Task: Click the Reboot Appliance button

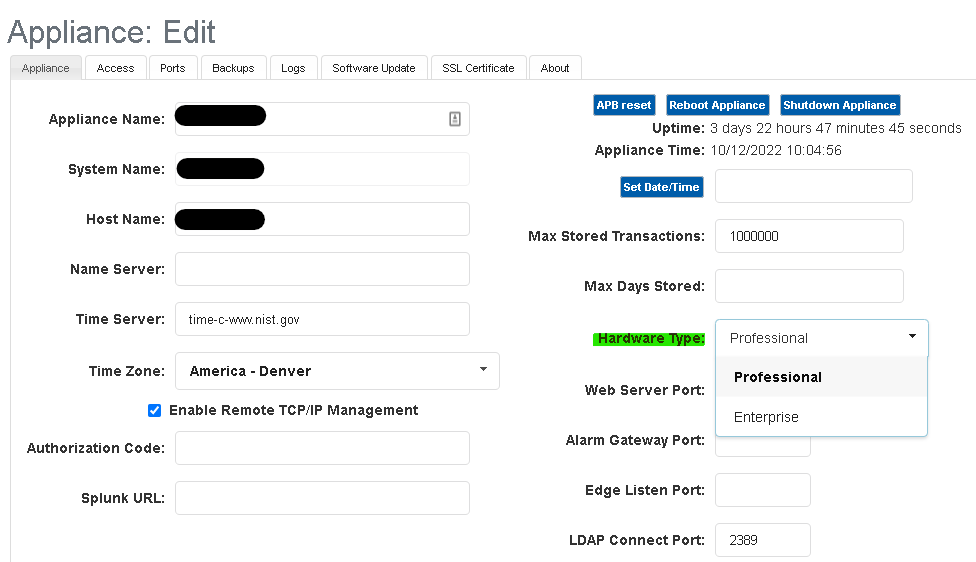Action: pos(717,105)
